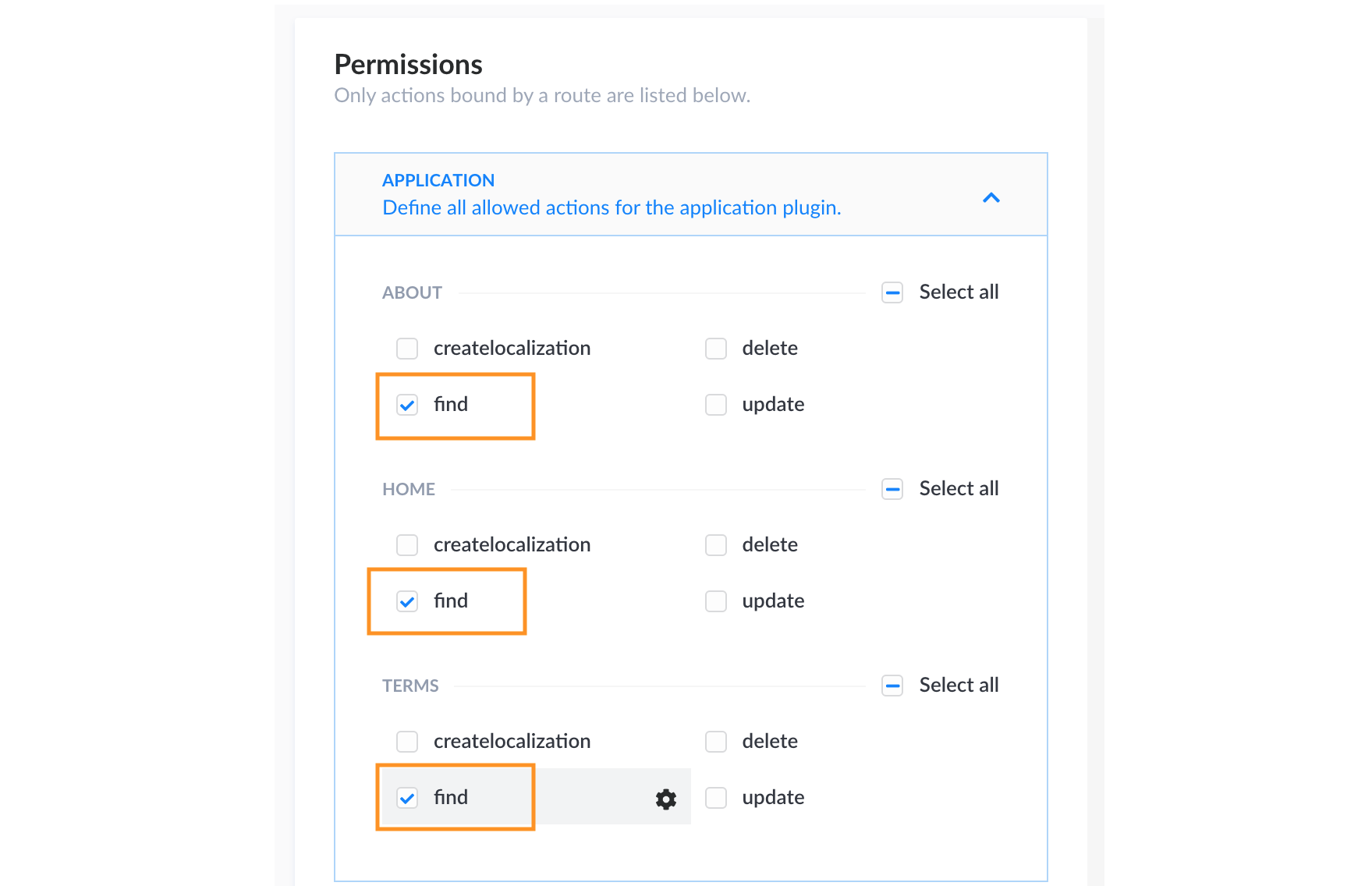
Task: Enable update permission under HOME
Action: 715,601
